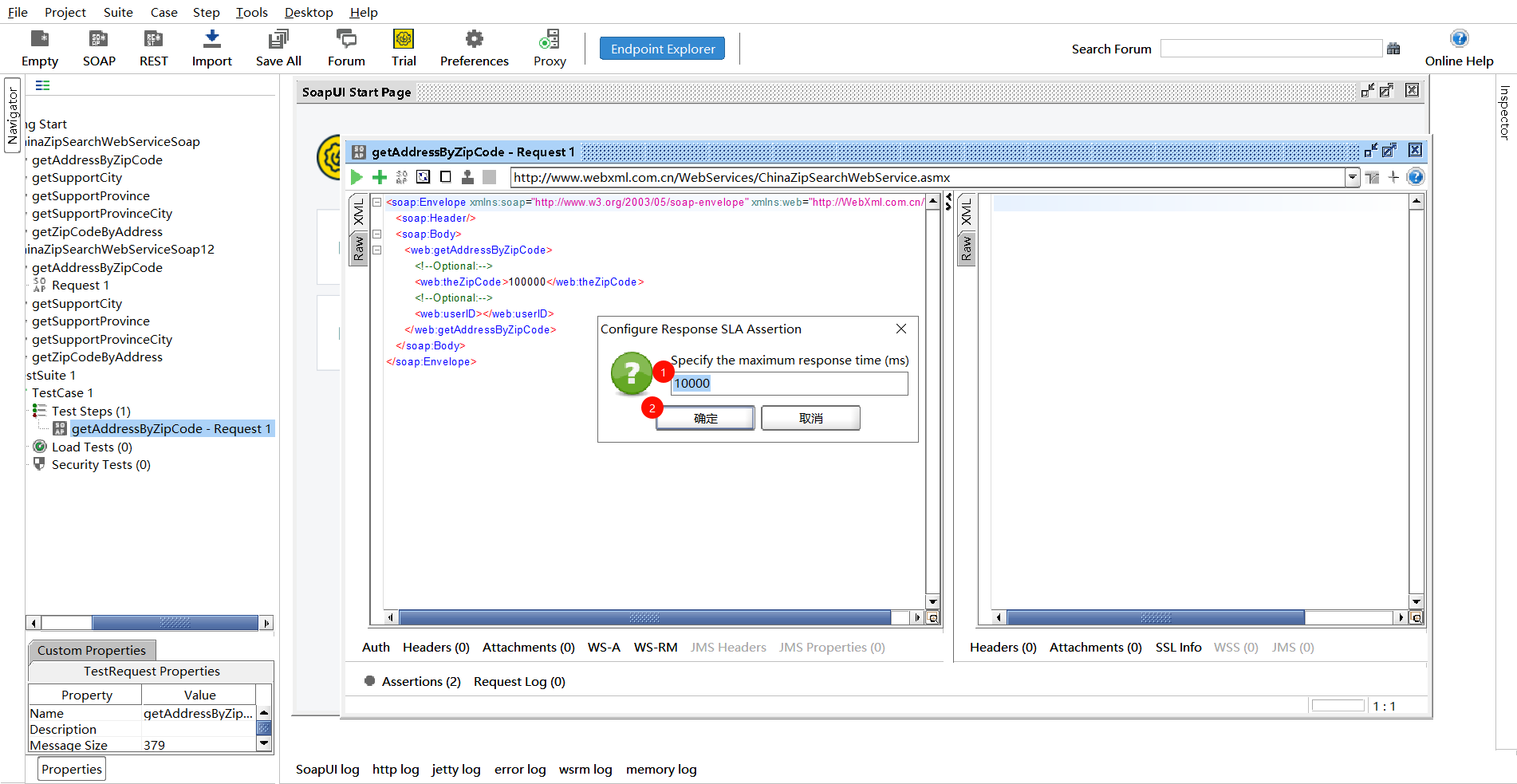Screen dimensions: 1517x784
Task: Click the green list icon atop the Navigator
Action: click(x=43, y=85)
